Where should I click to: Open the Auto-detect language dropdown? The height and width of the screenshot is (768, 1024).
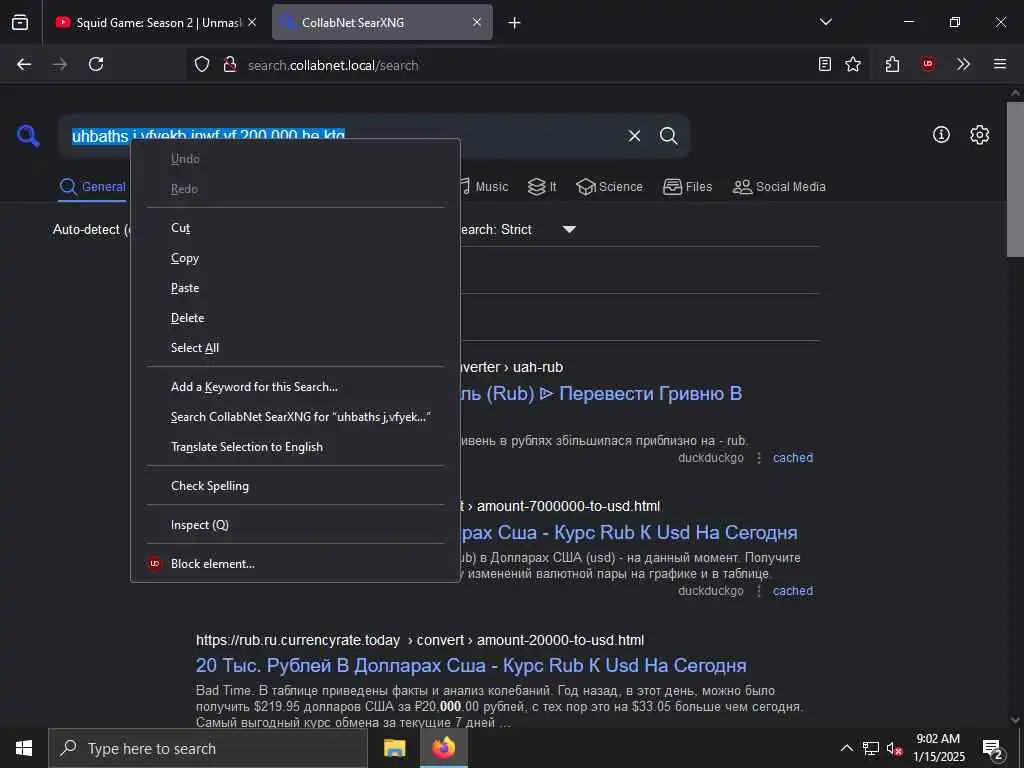91,230
